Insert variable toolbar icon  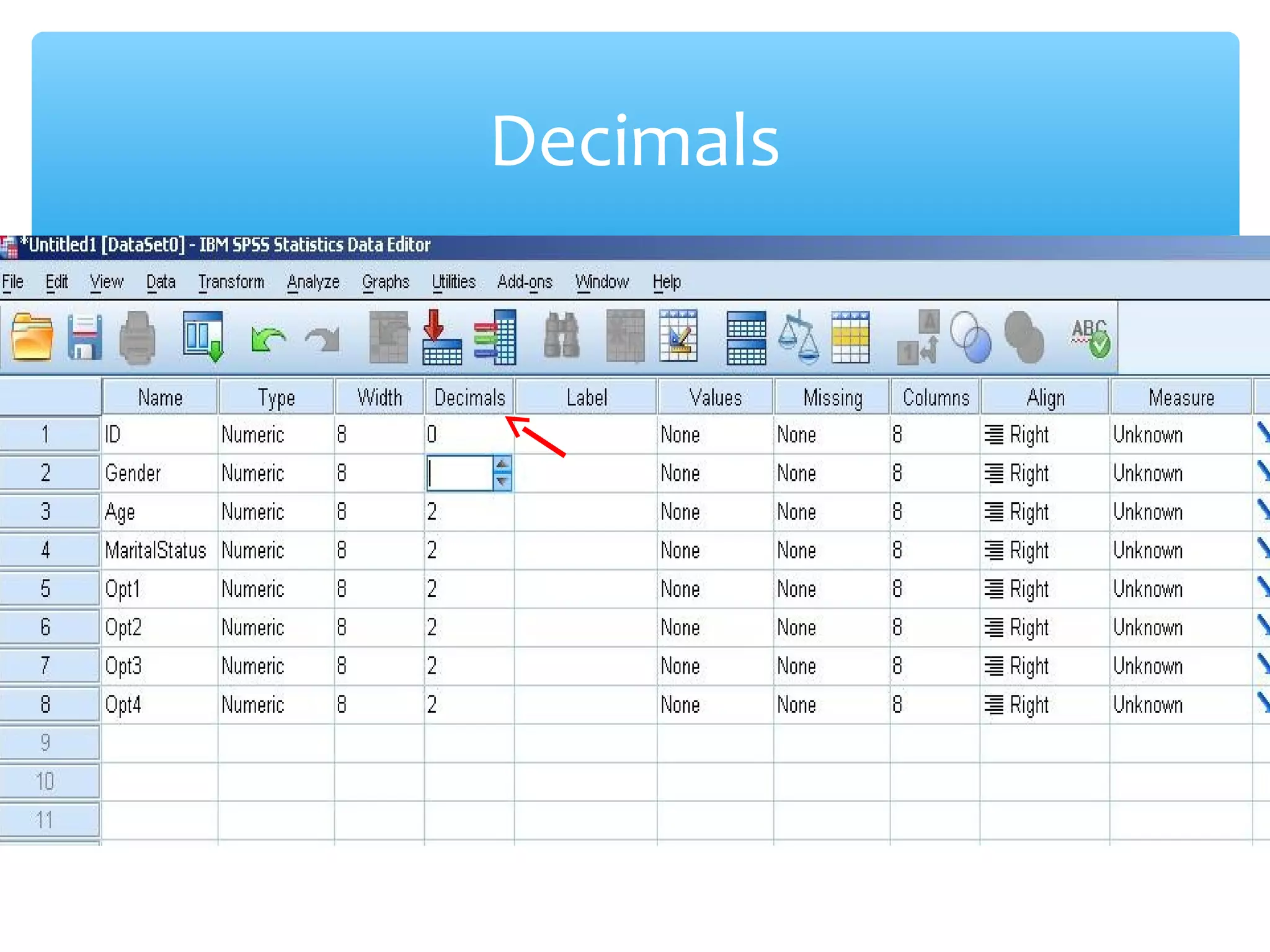tap(678, 335)
